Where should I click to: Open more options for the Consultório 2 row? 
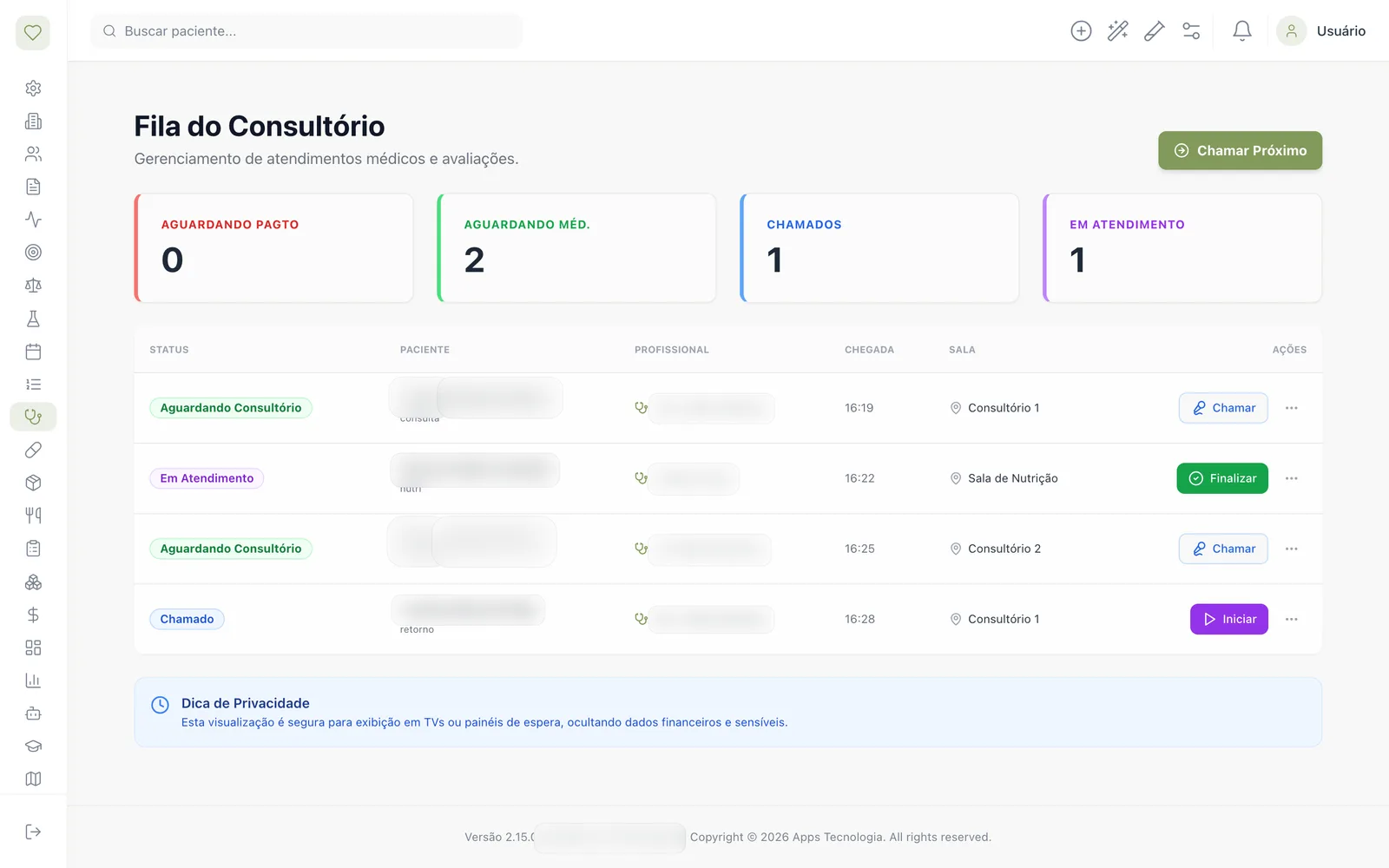[1292, 549]
